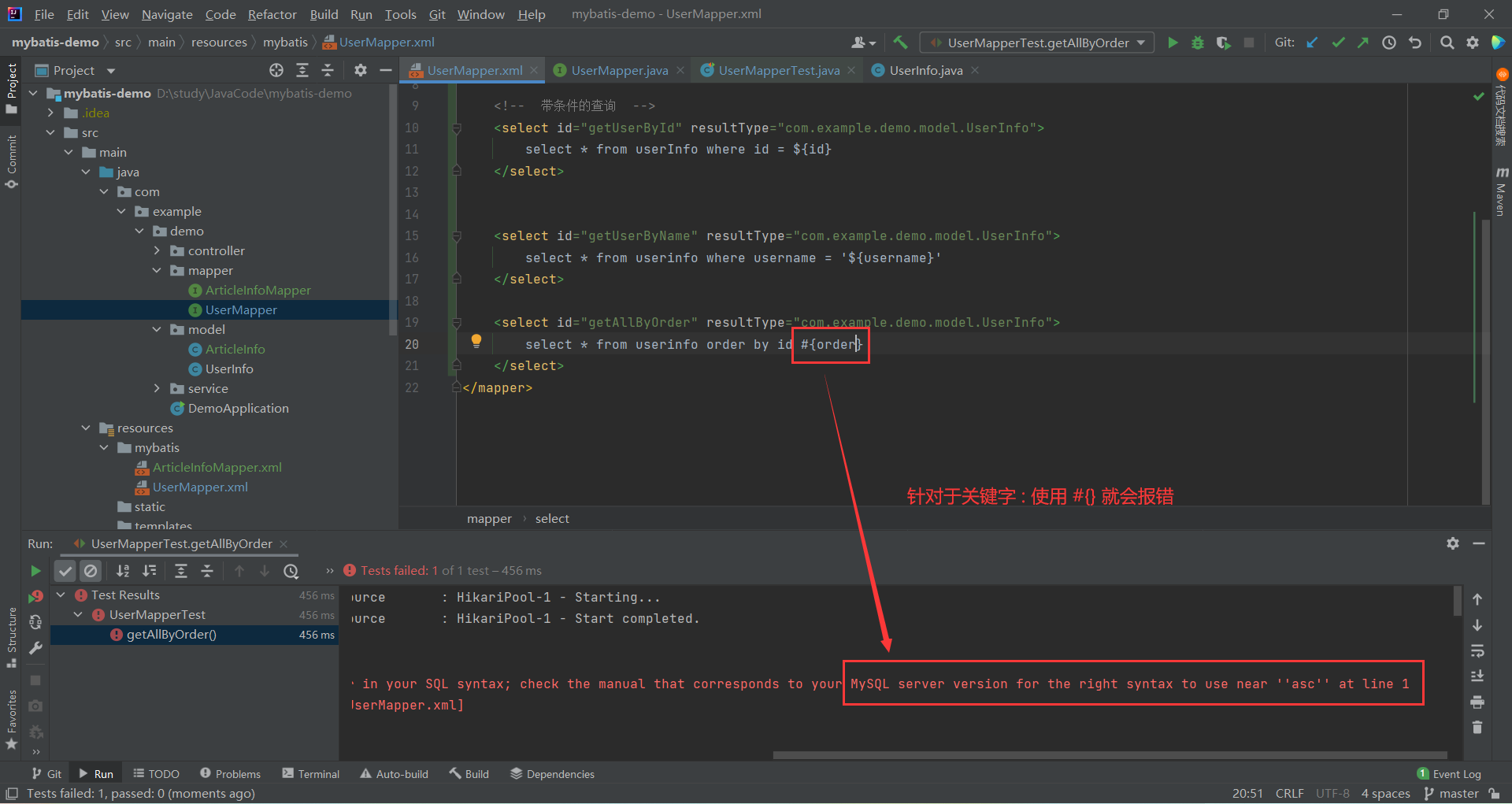
Task: Open run configuration dropdown UserMapperTest.getAllByOrder
Action: pos(1037,43)
